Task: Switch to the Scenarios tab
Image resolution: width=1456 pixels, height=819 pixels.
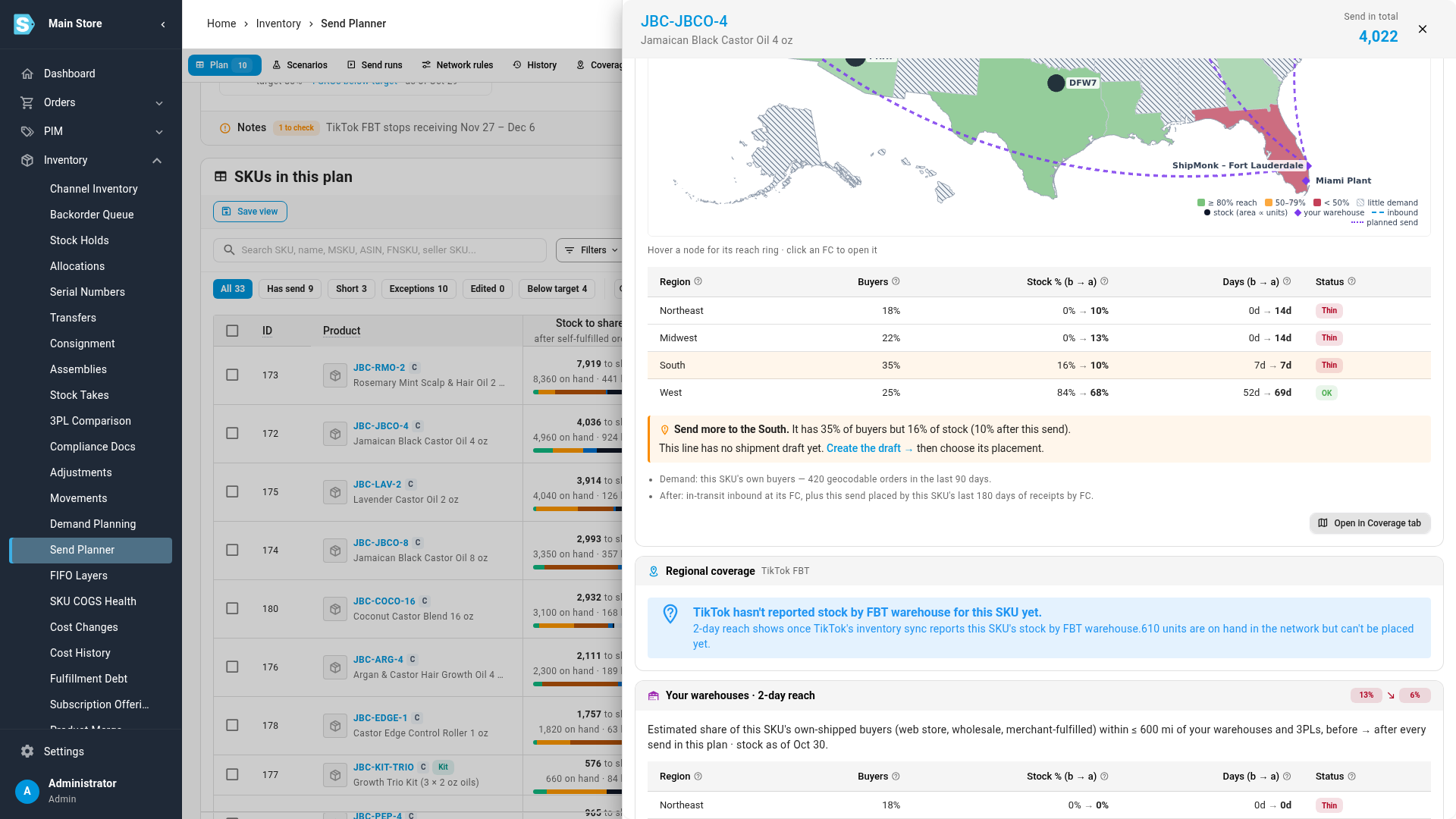Action: click(x=300, y=65)
